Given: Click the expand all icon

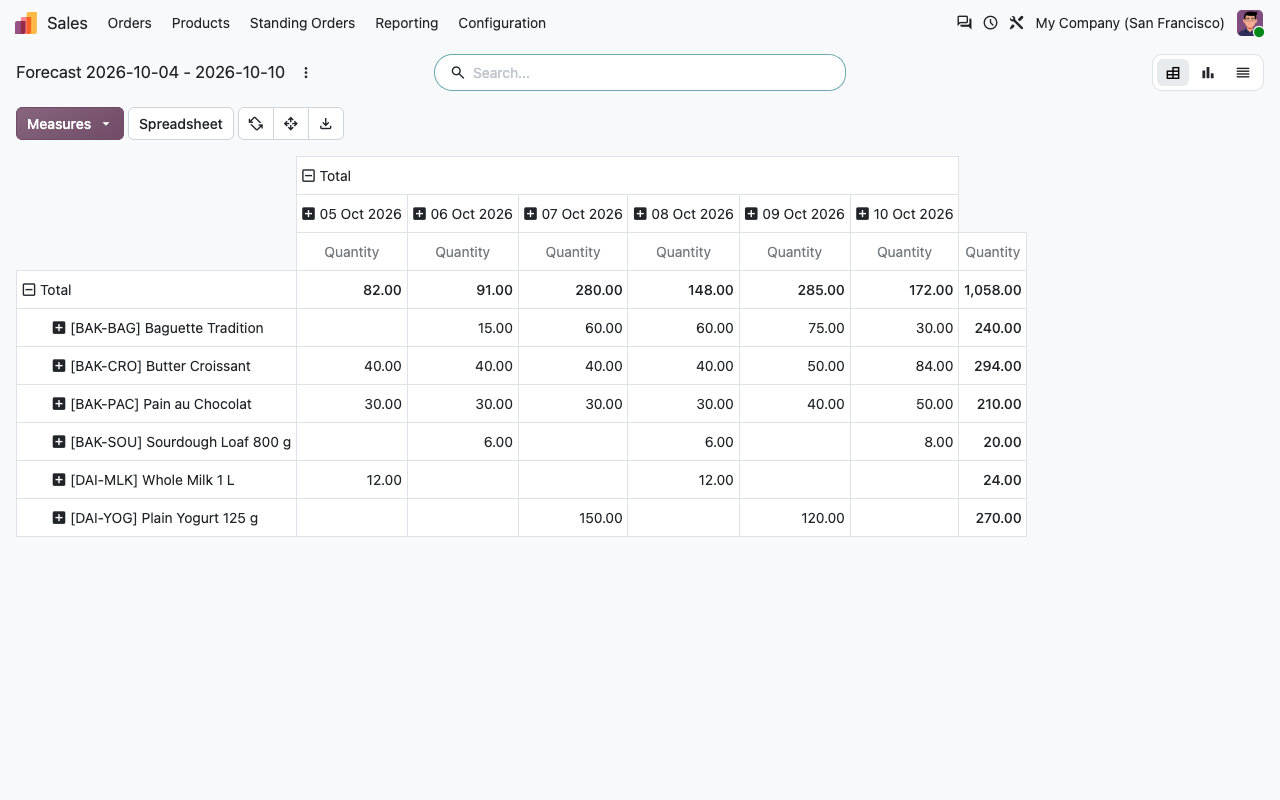Looking at the screenshot, I should pos(291,124).
